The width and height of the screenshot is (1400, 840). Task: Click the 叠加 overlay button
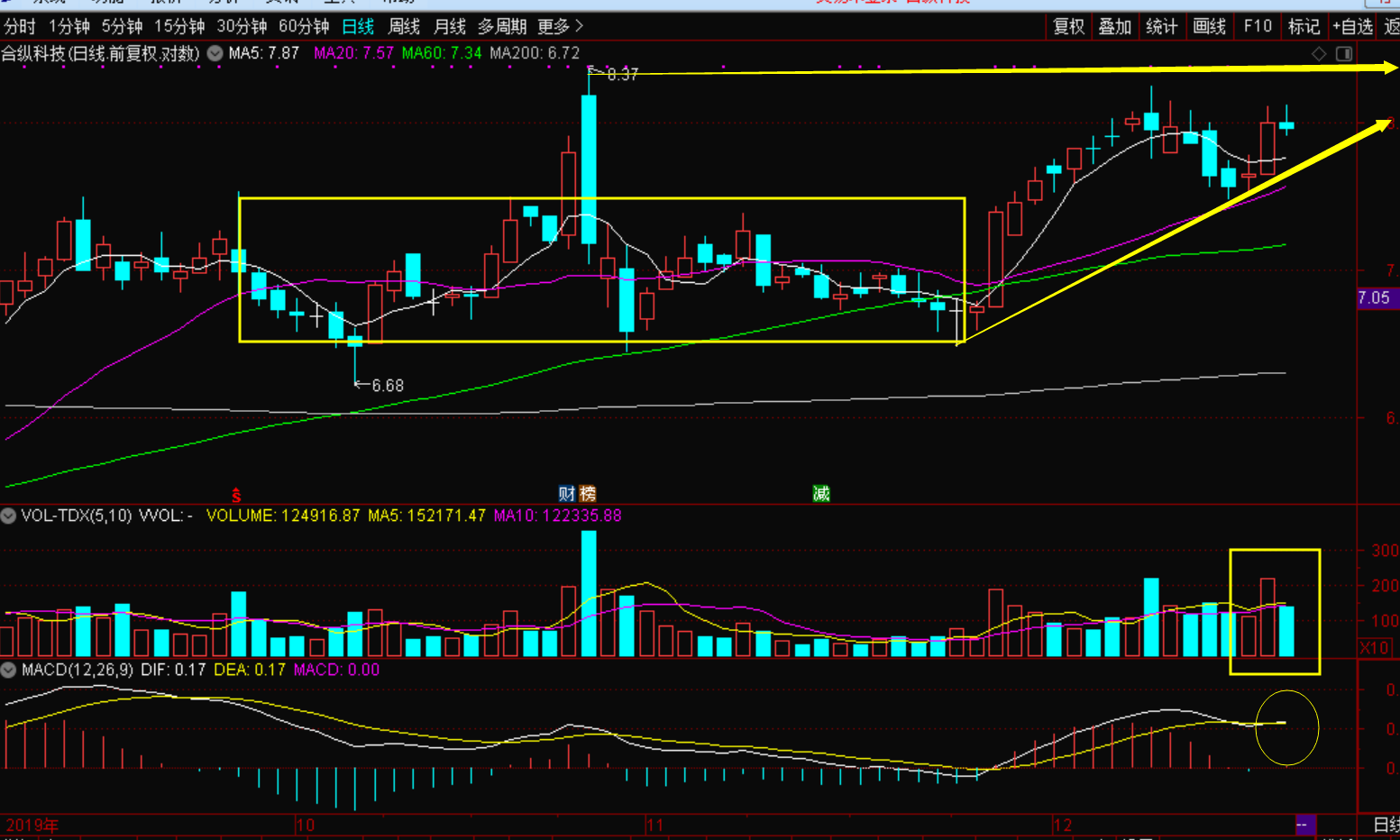click(1115, 27)
